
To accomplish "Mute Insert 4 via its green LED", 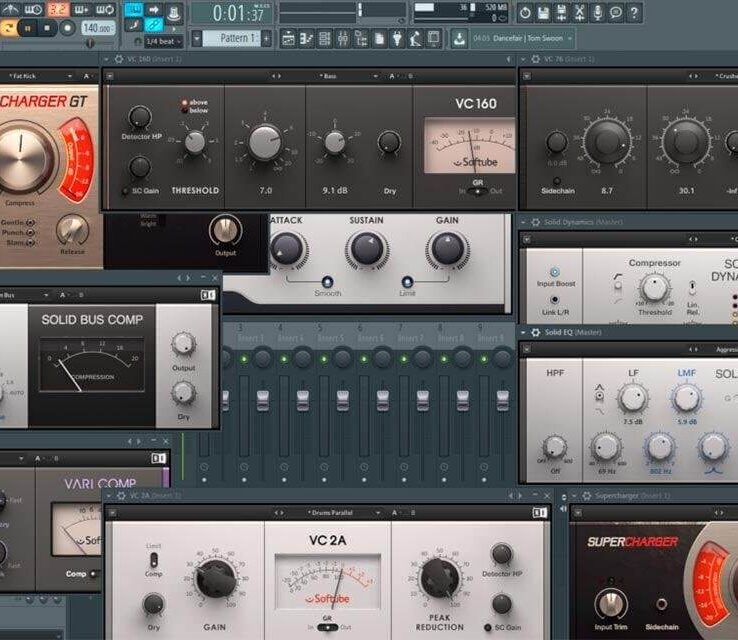I will [x=284, y=359].
